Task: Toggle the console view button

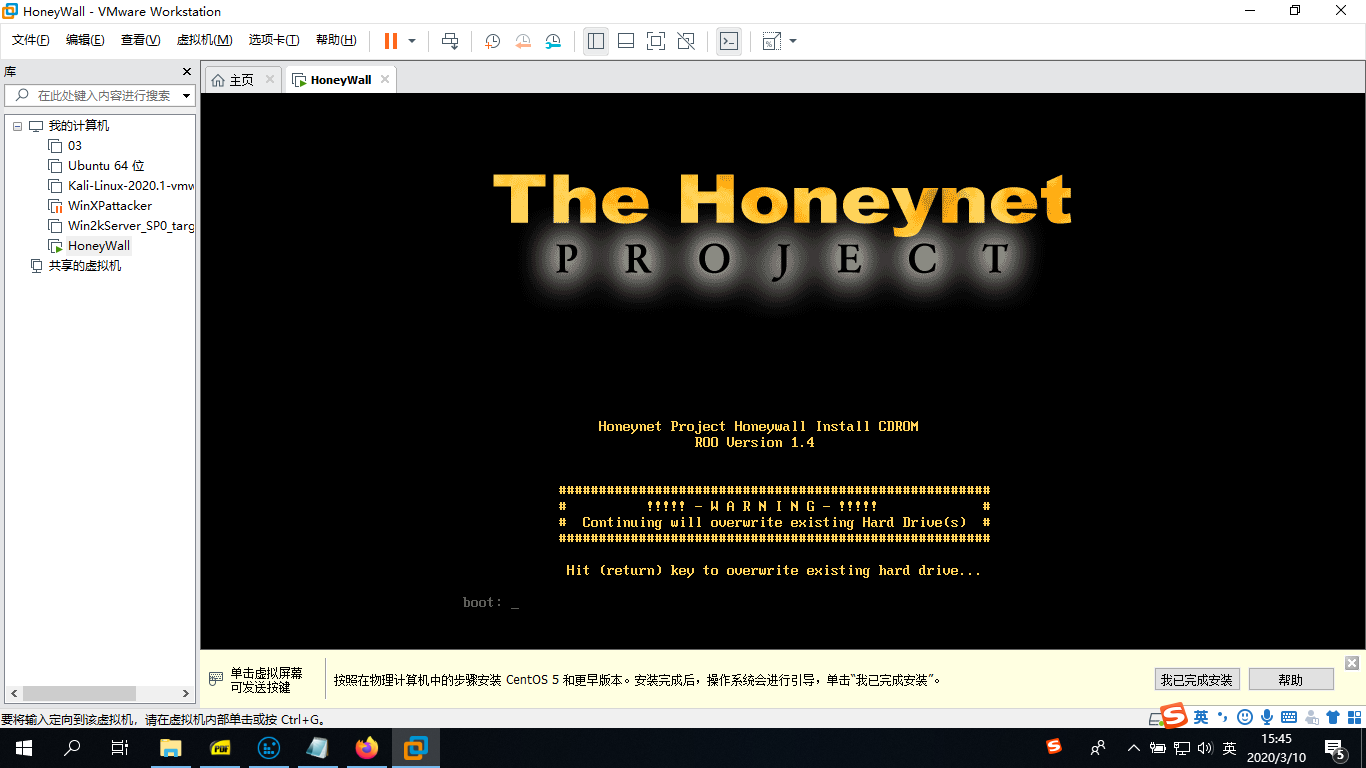Action: click(729, 41)
